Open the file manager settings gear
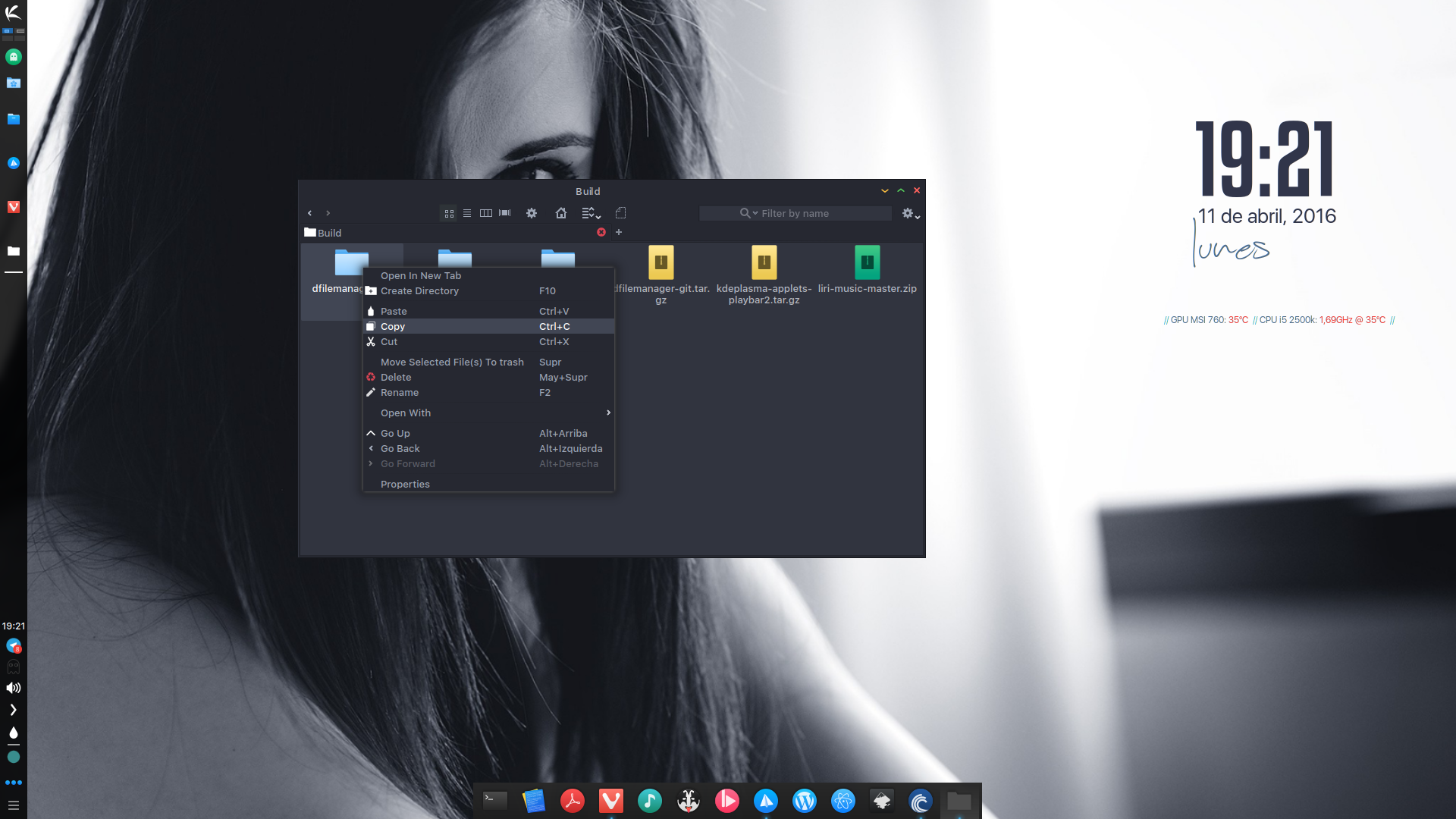This screenshot has height=819, width=1456. (x=531, y=213)
